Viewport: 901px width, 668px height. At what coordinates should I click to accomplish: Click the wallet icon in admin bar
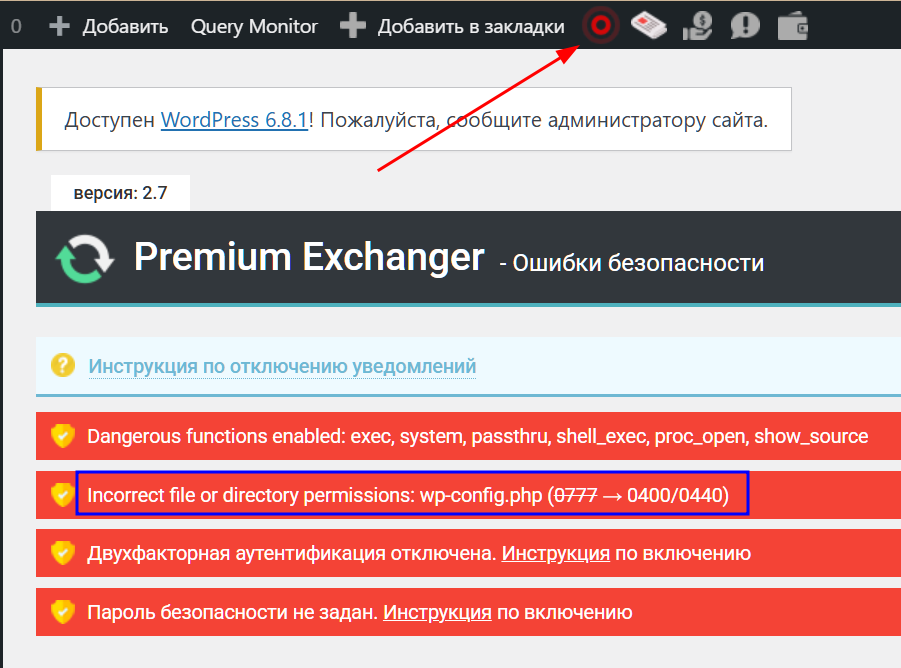792,26
